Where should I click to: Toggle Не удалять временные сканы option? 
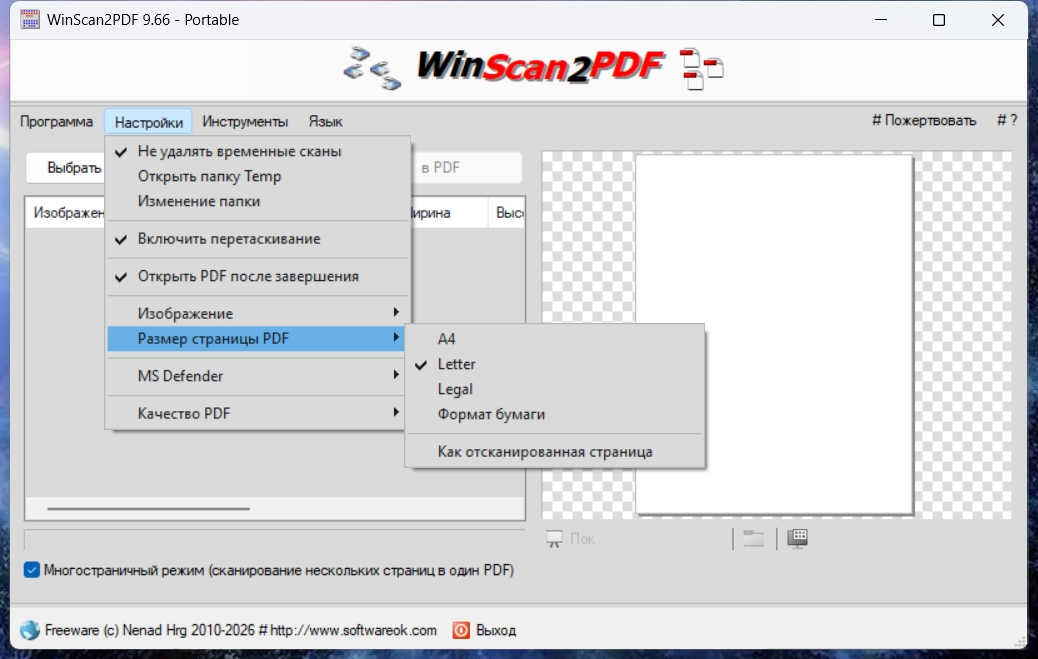(258, 151)
